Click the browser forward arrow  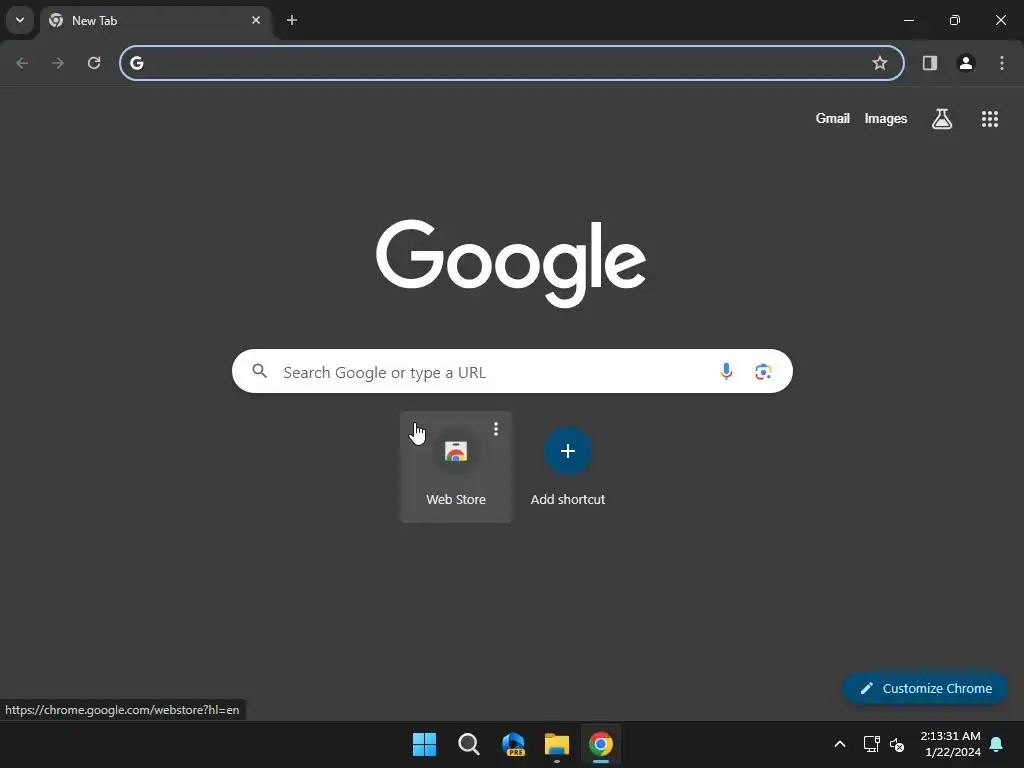(58, 63)
